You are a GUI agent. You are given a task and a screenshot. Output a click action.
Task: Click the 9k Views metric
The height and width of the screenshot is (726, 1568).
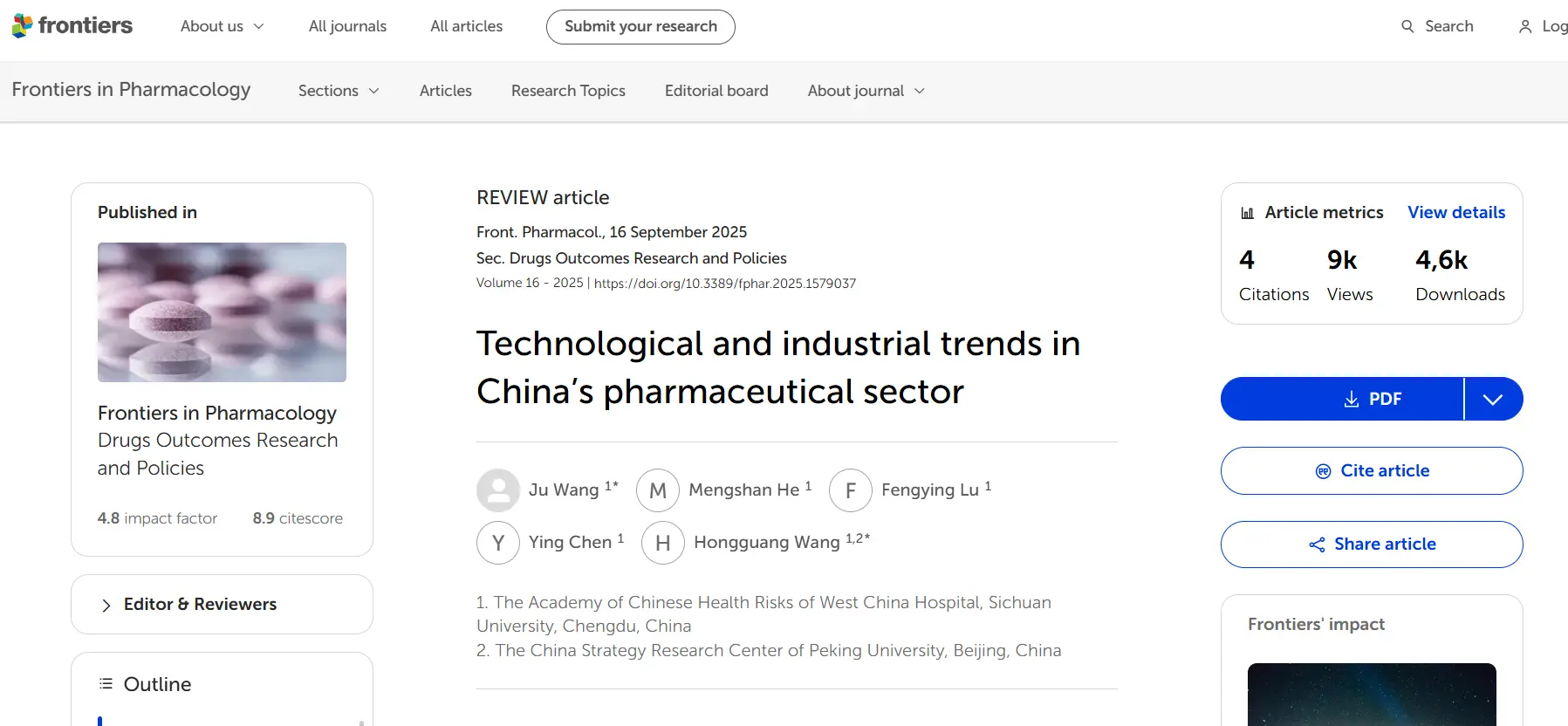click(1350, 275)
